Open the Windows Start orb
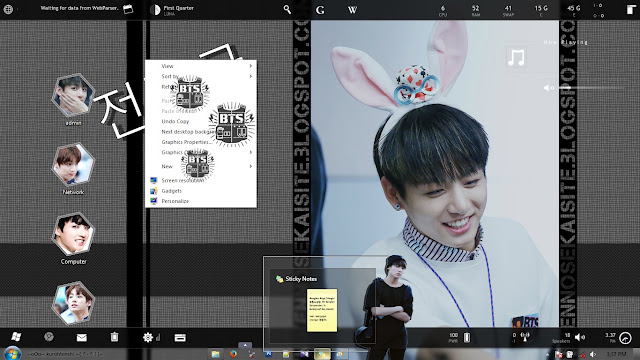Viewport: 640px width, 360px height. click(x=12, y=353)
